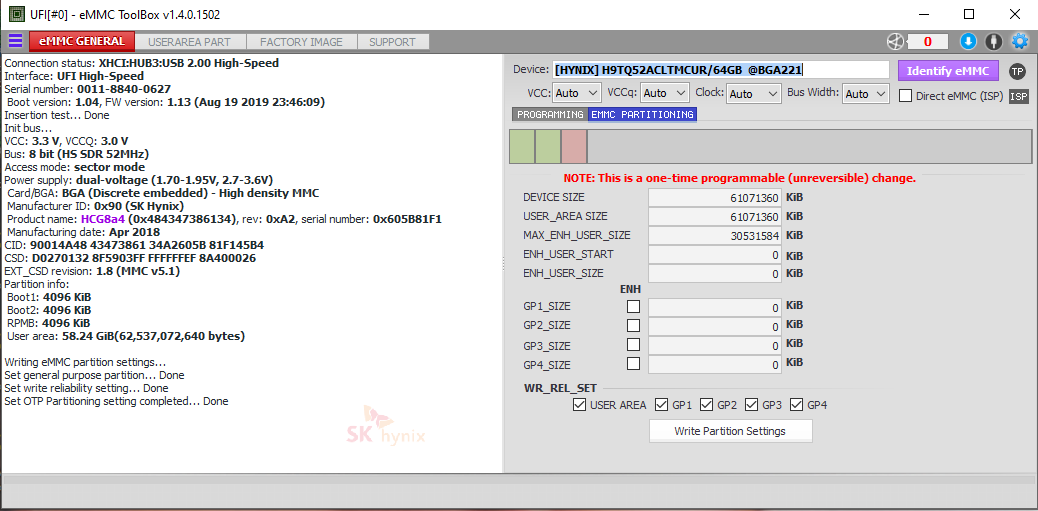The height and width of the screenshot is (511, 1038).
Task: Click the ISP badge icon
Action: tap(1019, 97)
